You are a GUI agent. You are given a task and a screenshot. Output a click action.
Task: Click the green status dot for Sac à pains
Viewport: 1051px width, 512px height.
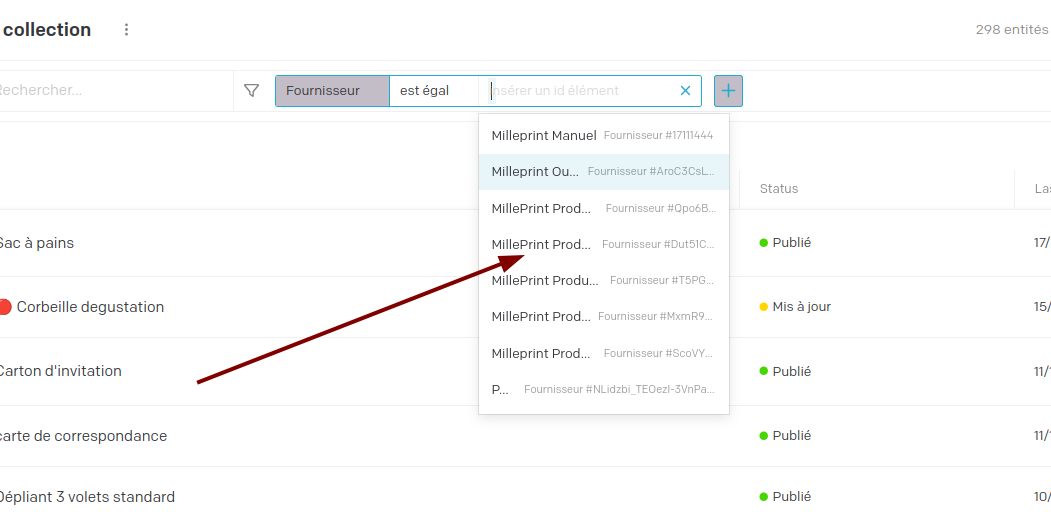pos(764,243)
